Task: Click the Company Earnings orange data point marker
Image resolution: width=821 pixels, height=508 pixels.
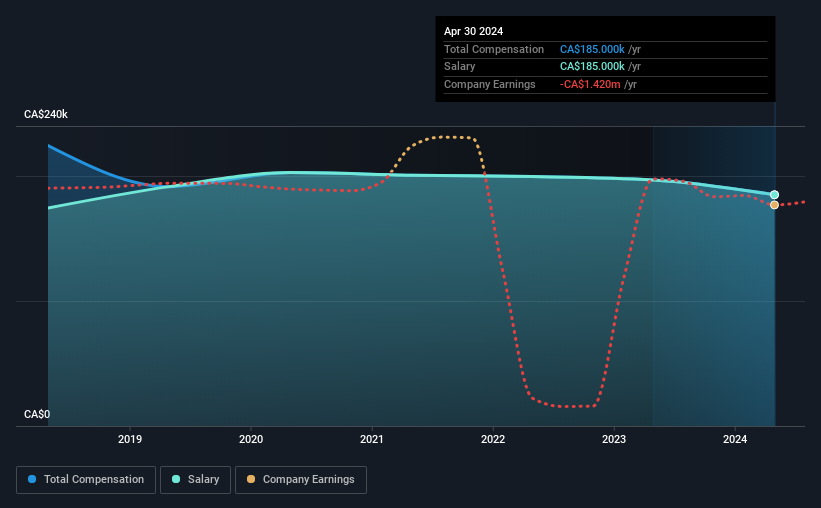Action: point(774,205)
